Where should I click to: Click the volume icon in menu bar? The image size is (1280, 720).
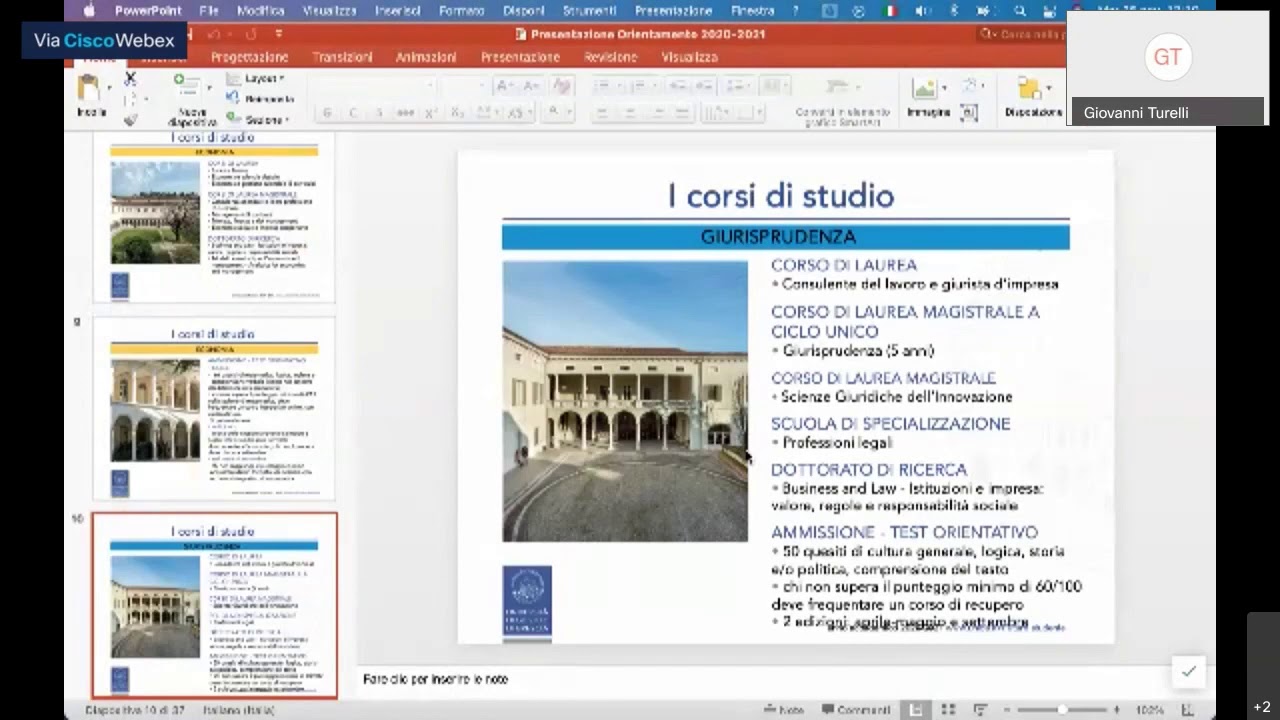[x=922, y=10]
